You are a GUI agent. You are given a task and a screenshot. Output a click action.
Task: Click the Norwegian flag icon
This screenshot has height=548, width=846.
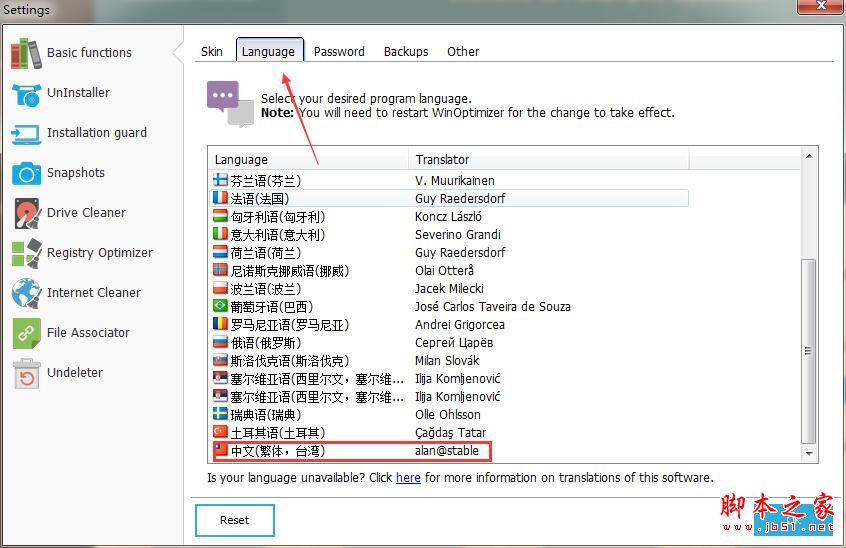click(220, 270)
